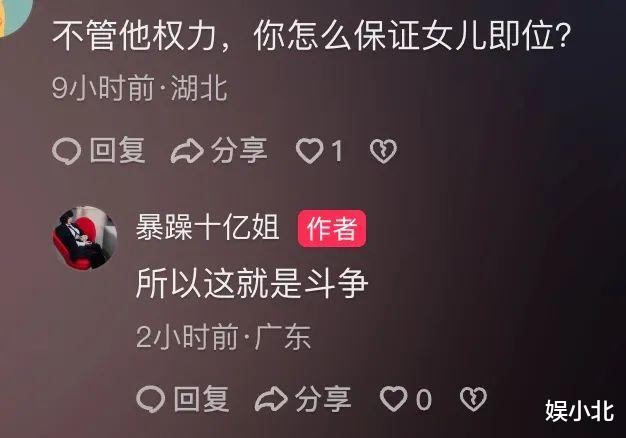Tap share arrow icon under author's reply
This screenshot has height=438, width=626.
271,399
